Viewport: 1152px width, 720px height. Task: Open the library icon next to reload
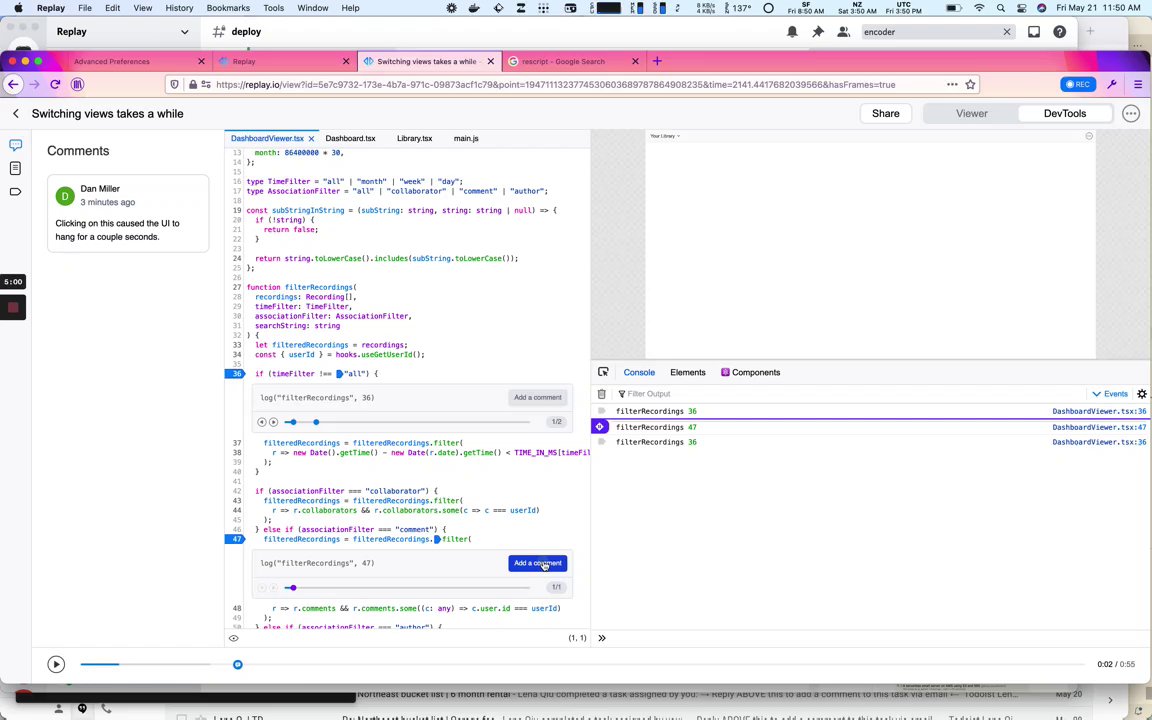[77, 84]
